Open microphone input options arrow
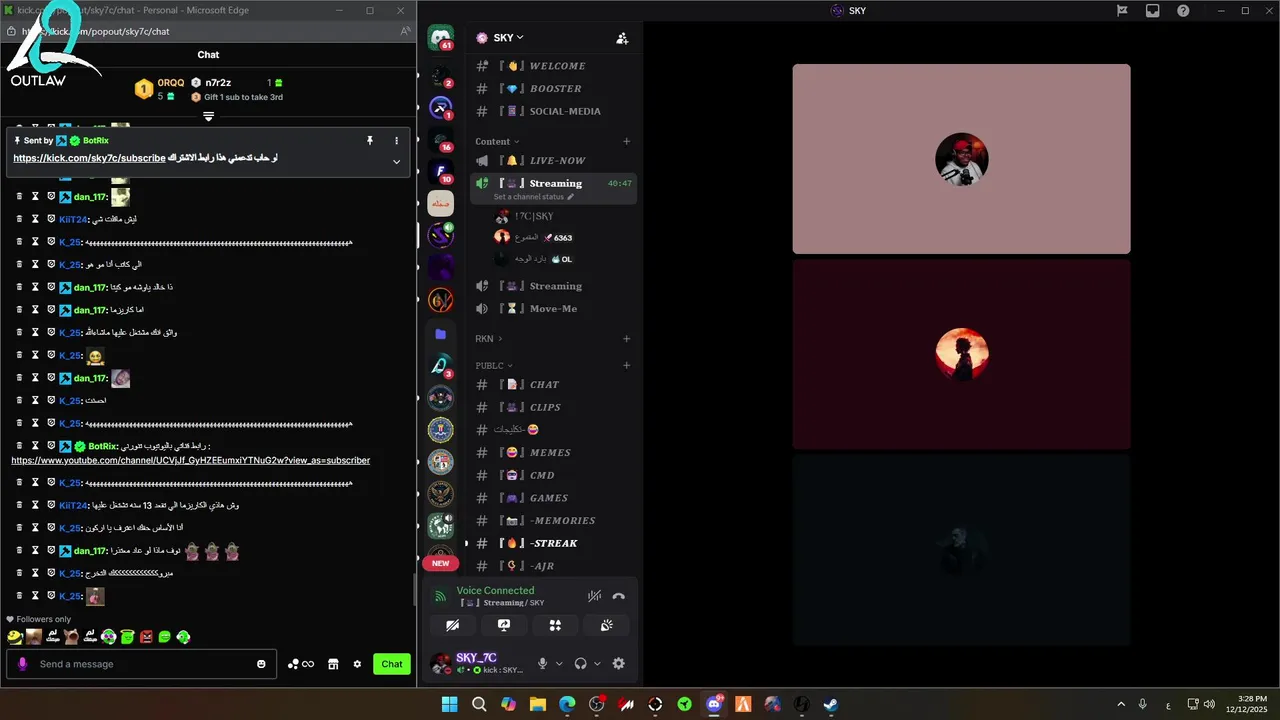 (x=559, y=664)
